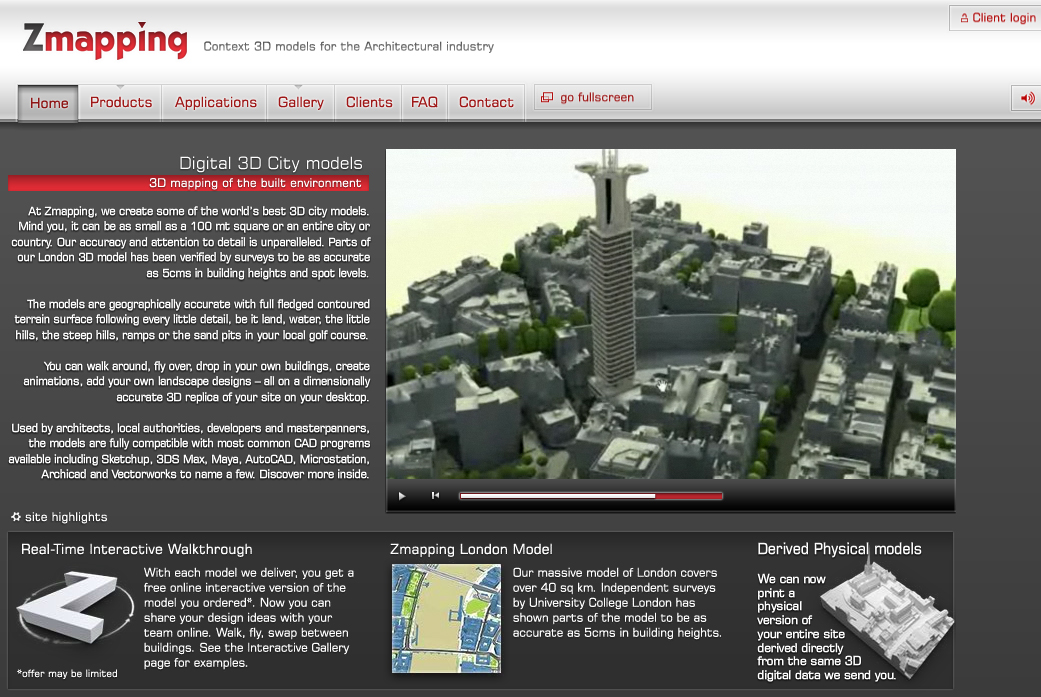Viewport: 1041px width, 697px height.
Task: Go to the Clients page
Action: tap(368, 102)
